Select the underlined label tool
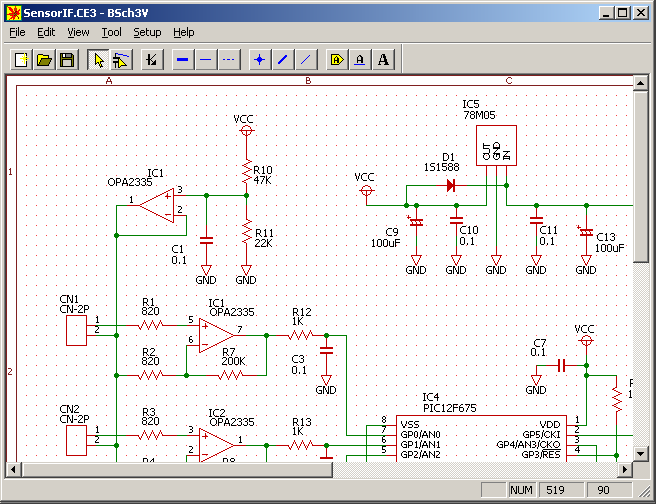 tap(360, 60)
